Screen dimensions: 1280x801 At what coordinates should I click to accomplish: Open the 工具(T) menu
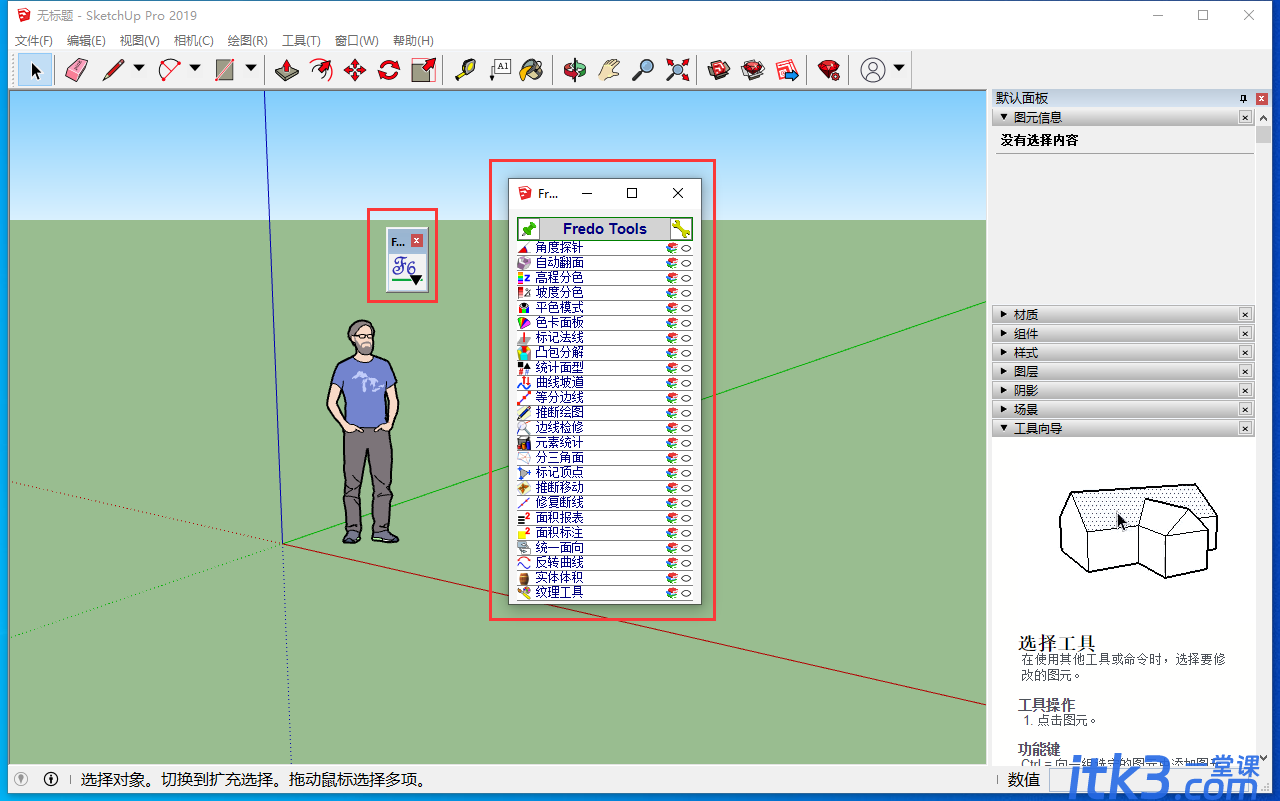pos(301,41)
